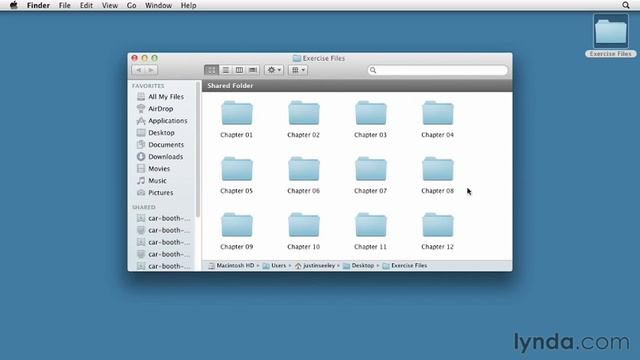Open the Action gear dropdown

coord(274,70)
